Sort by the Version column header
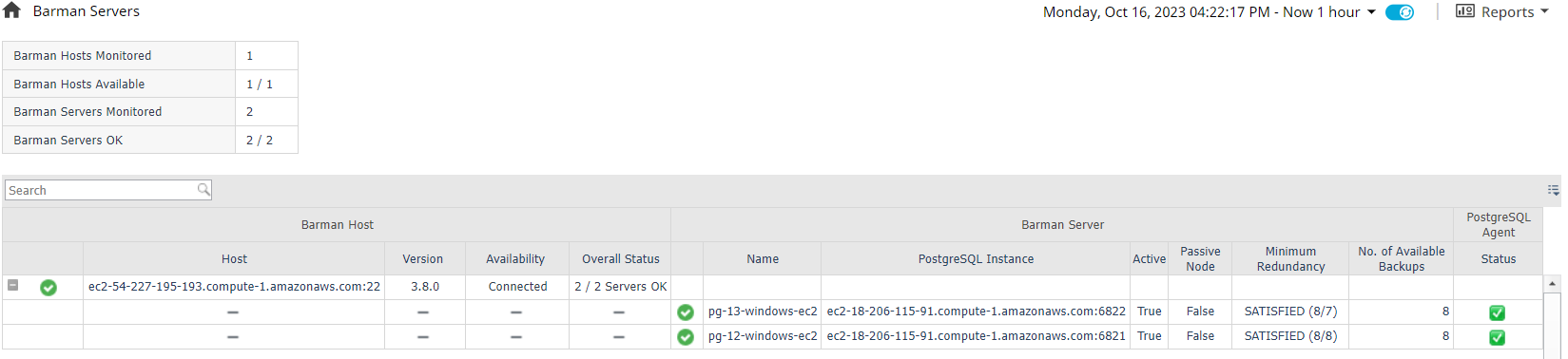Image resolution: width=1568 pixels, height=359 pixels. [423, 258]
